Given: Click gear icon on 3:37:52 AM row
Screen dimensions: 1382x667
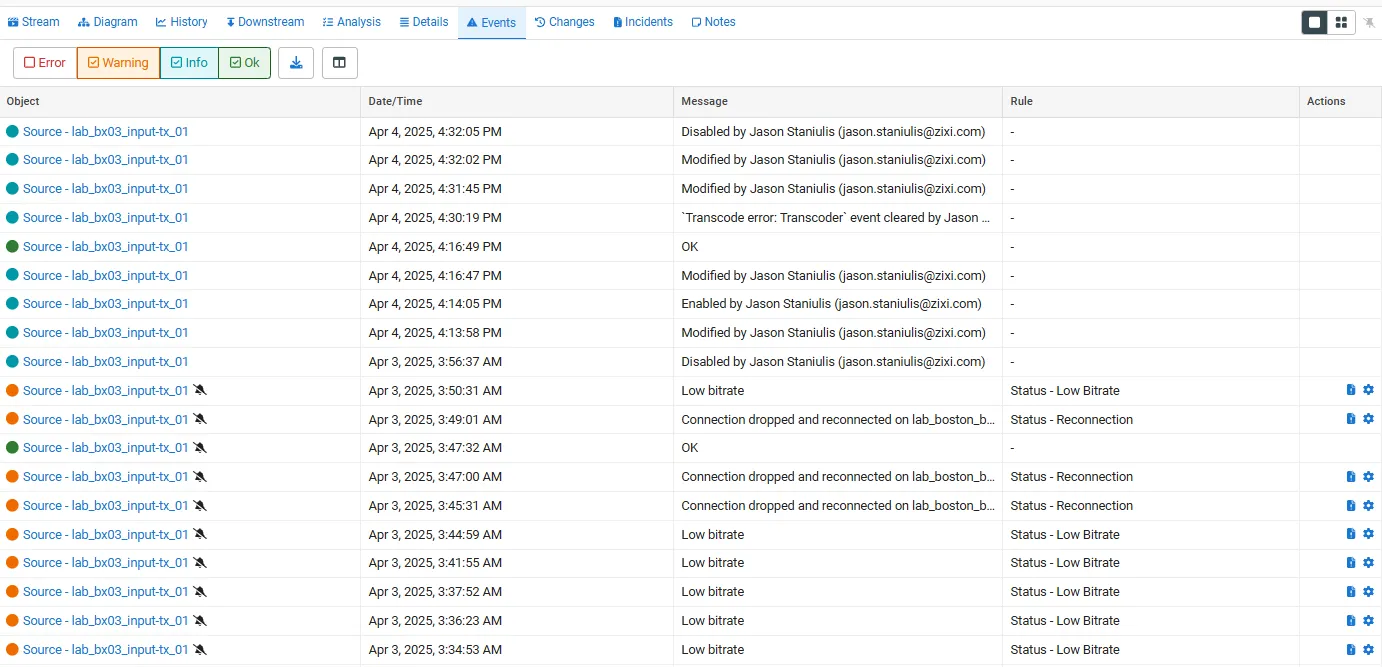Looking at the screenshot, I should tap(1368, 592).
